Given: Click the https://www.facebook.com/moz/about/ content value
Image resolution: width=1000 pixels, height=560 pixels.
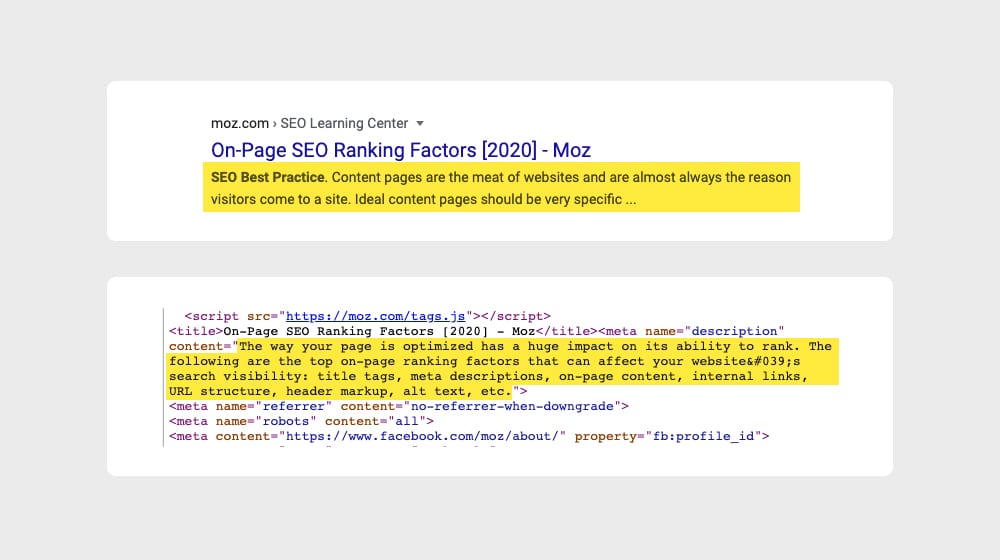Looking at the screenshot, I should pyautogui.click(x=422, y=436).
